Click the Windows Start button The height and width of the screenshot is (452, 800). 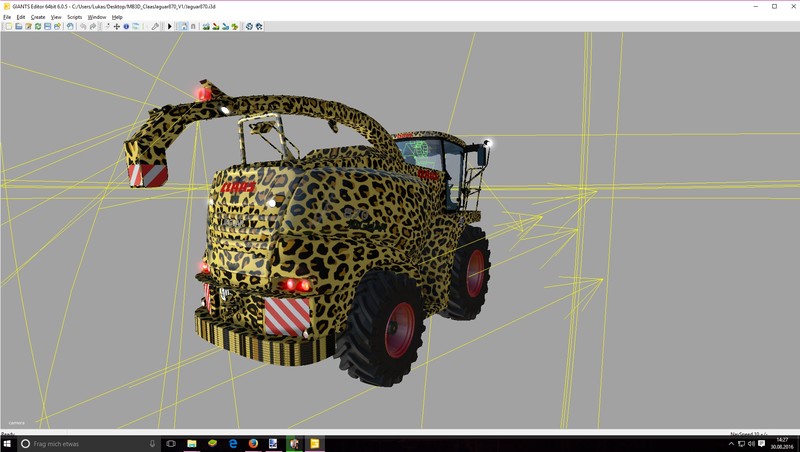click(9, 443)
